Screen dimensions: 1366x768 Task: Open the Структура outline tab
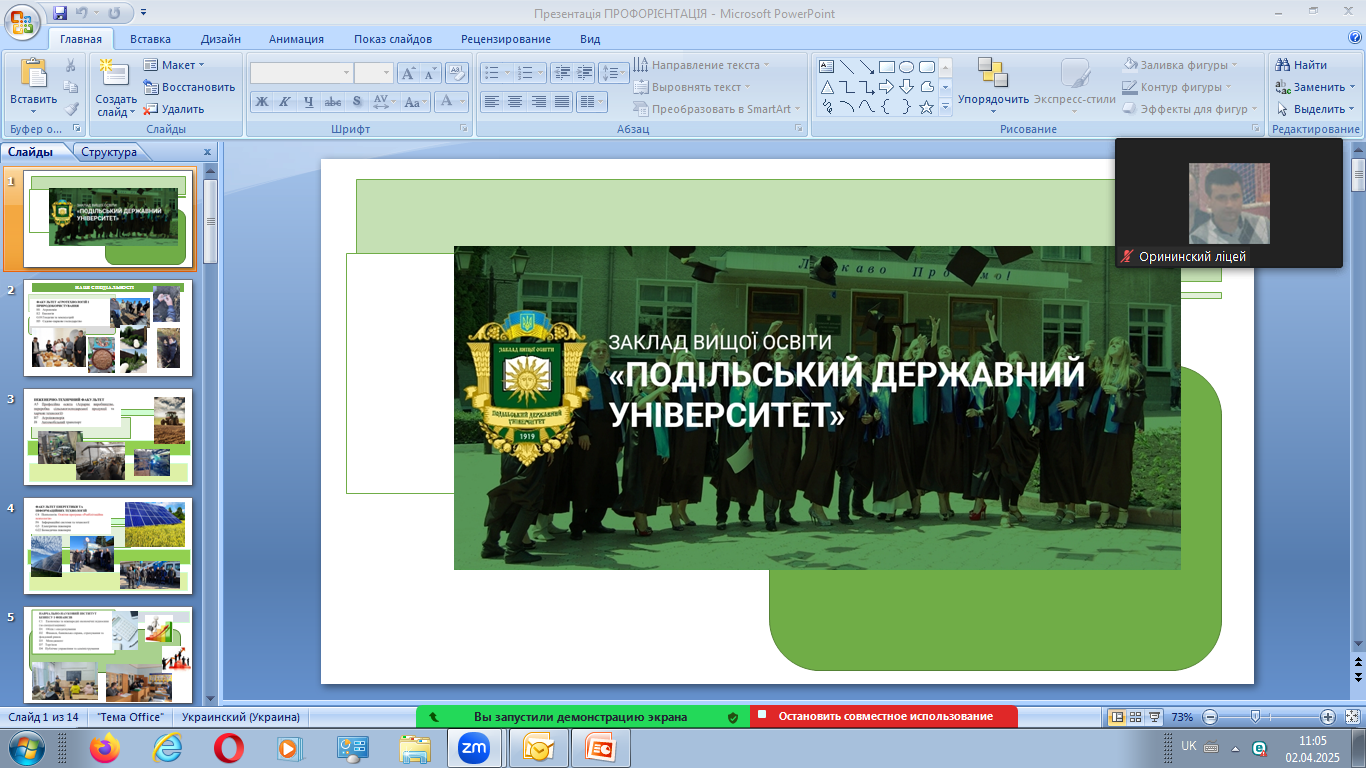coord(109,152)
